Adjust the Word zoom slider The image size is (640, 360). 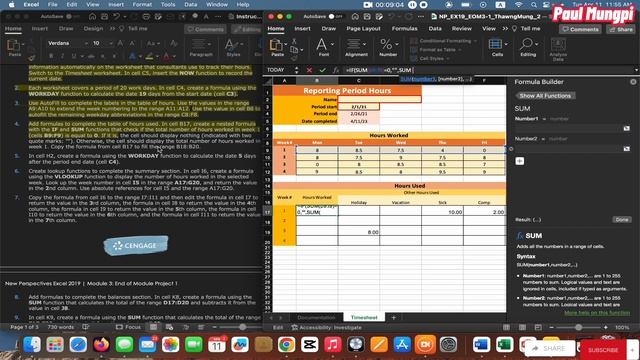243,327
